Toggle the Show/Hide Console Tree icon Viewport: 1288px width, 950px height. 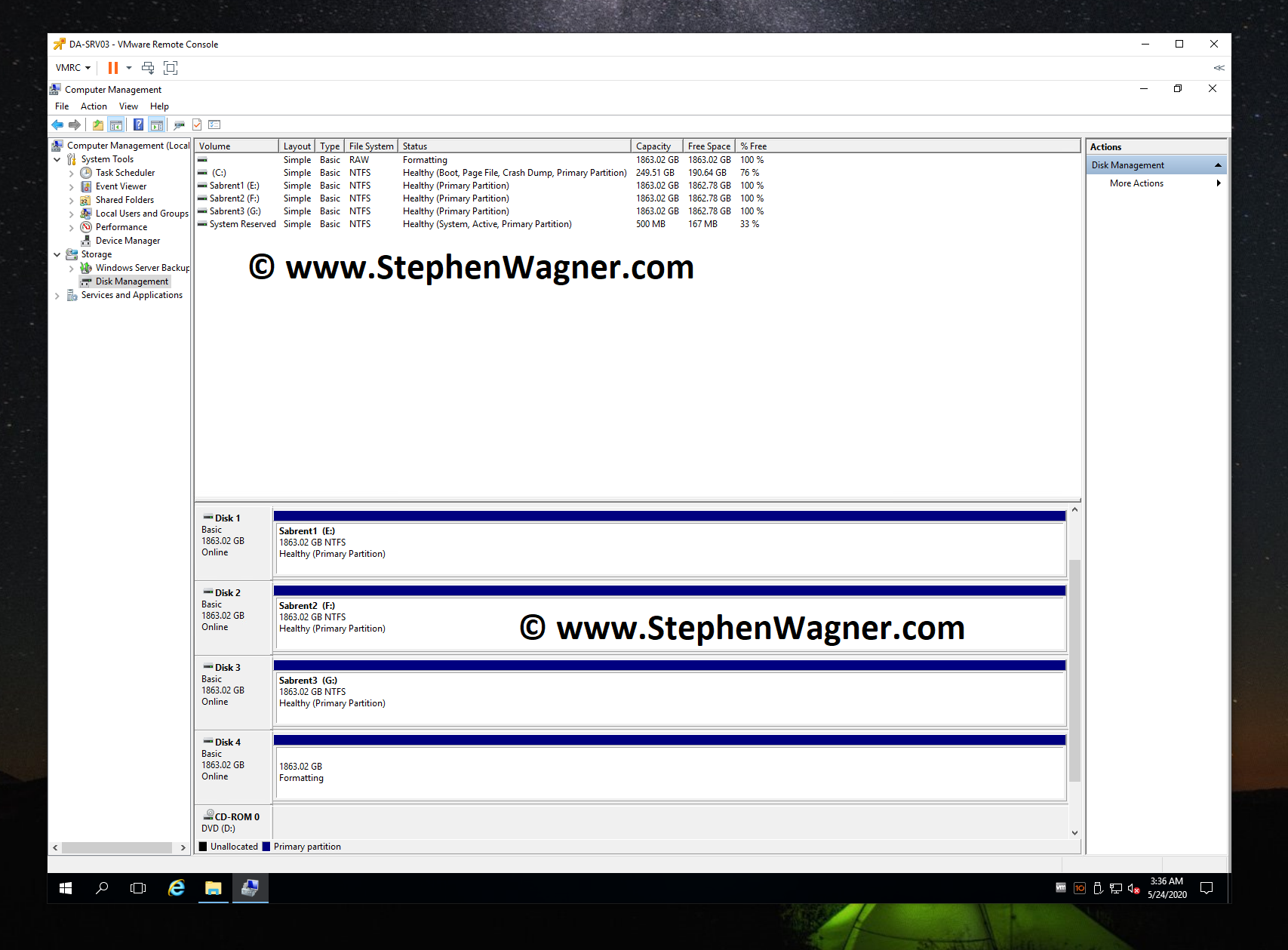[116, 125]
